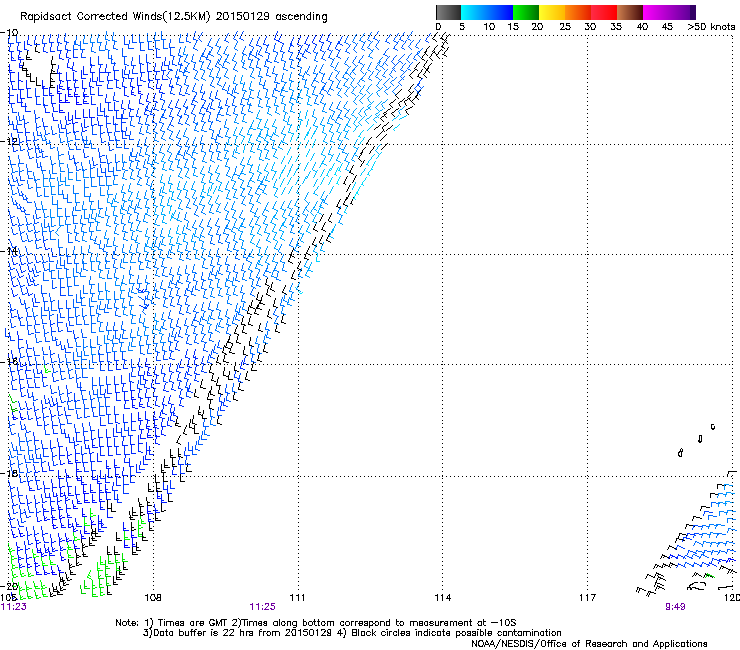The image size is (740, 650).
Task: Pick the cyan segment of the color bar
Action: (x=474, y=12)
